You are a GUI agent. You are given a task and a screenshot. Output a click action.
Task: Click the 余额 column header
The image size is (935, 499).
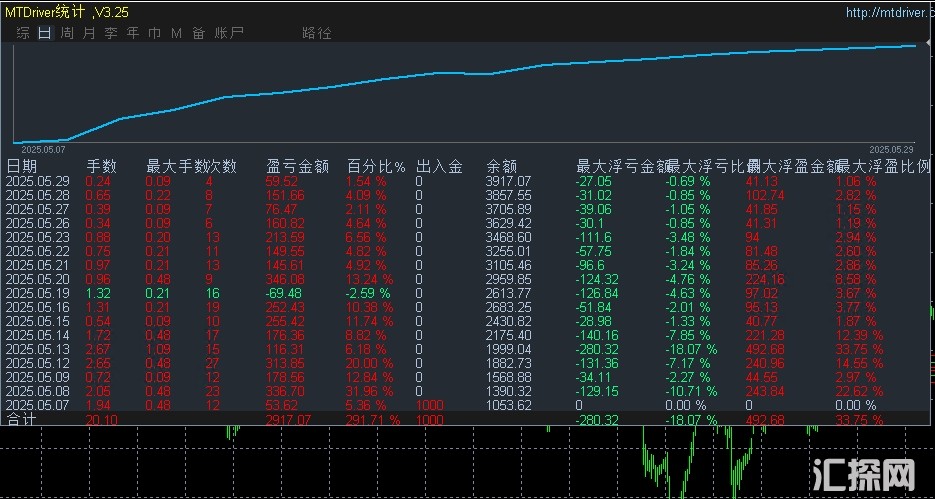[x=502, y=166]
